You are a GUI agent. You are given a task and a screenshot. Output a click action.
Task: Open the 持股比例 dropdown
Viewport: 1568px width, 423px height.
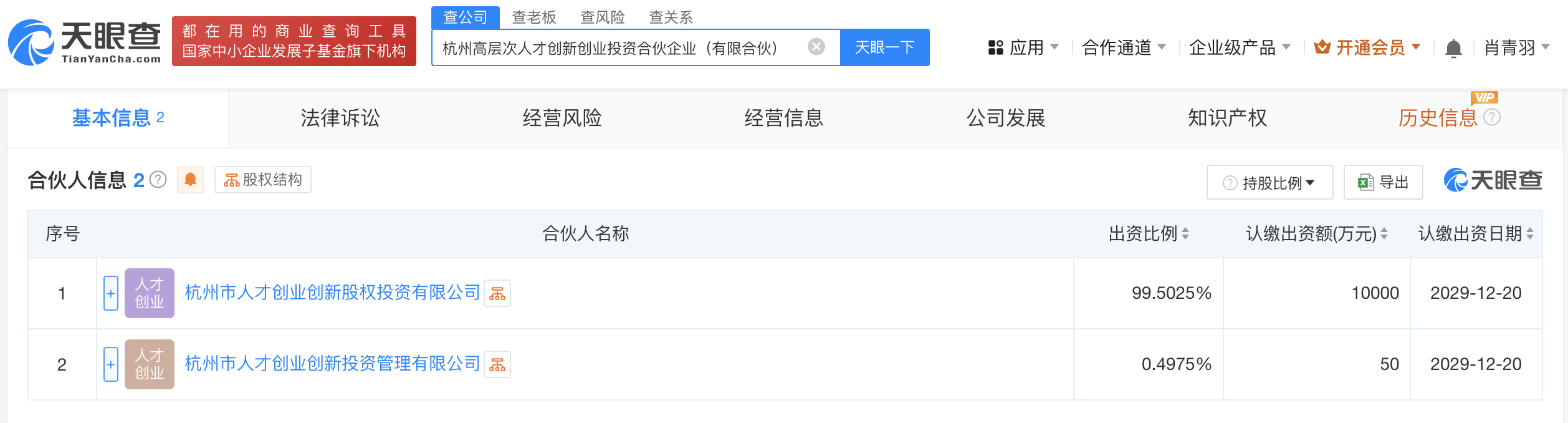click(1269, 182)
